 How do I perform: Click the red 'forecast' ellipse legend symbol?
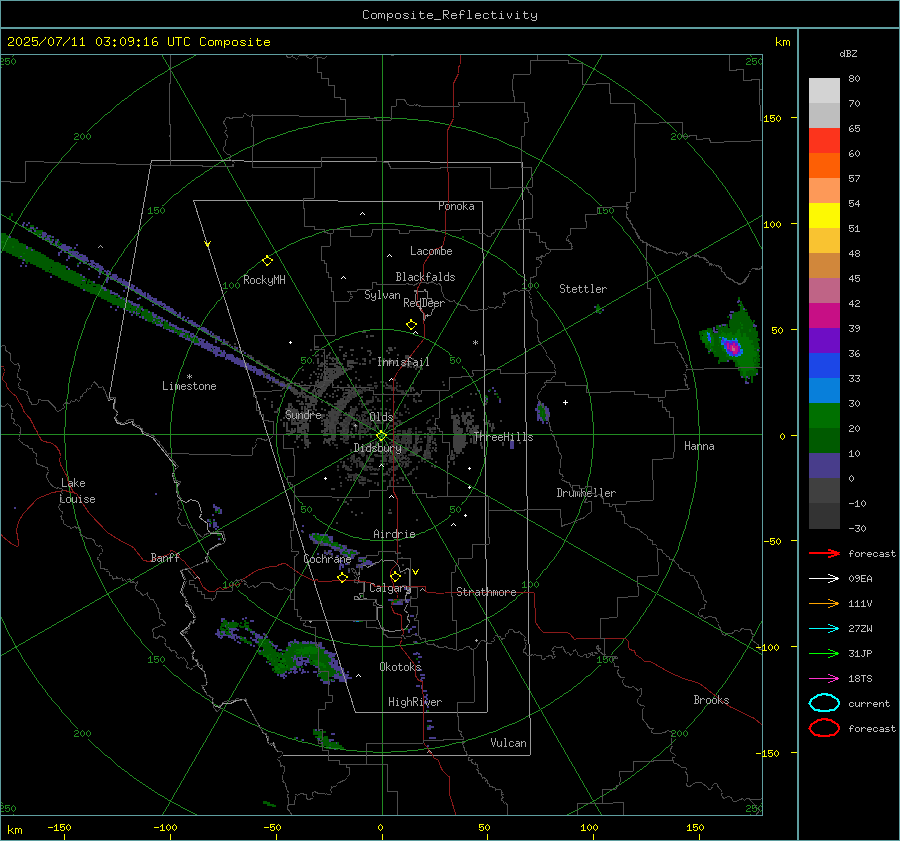[824, 728]
